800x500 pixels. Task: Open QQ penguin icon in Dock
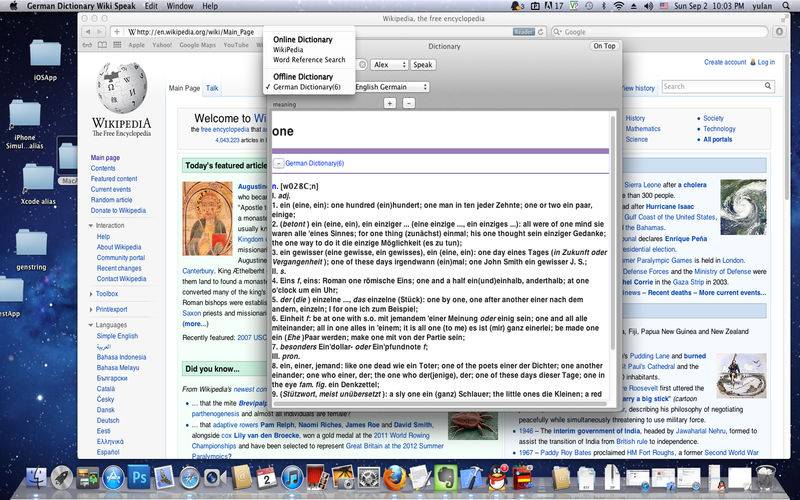click(x=497, y=478)
